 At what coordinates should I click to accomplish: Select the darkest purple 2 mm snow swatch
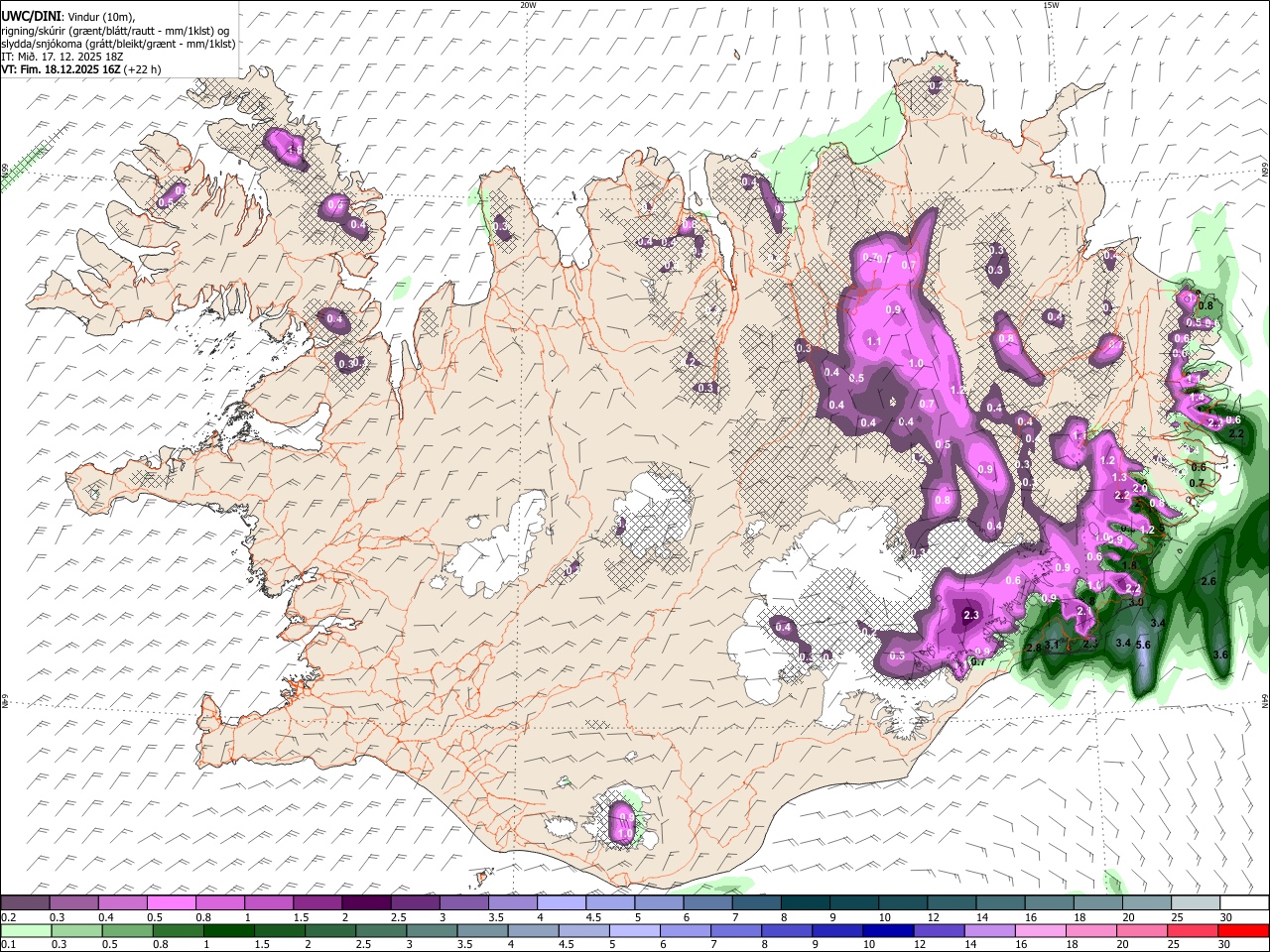pos(365,902)
